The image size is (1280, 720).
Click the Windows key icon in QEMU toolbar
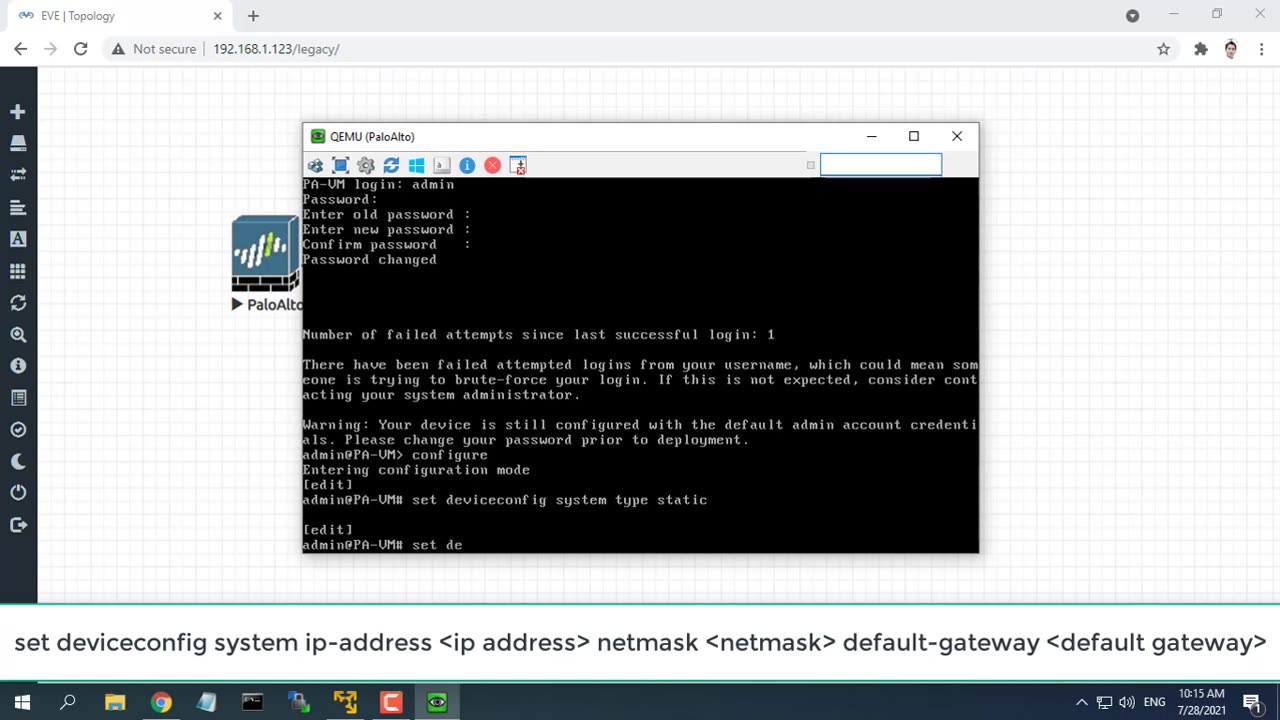[x=416, y=165]
